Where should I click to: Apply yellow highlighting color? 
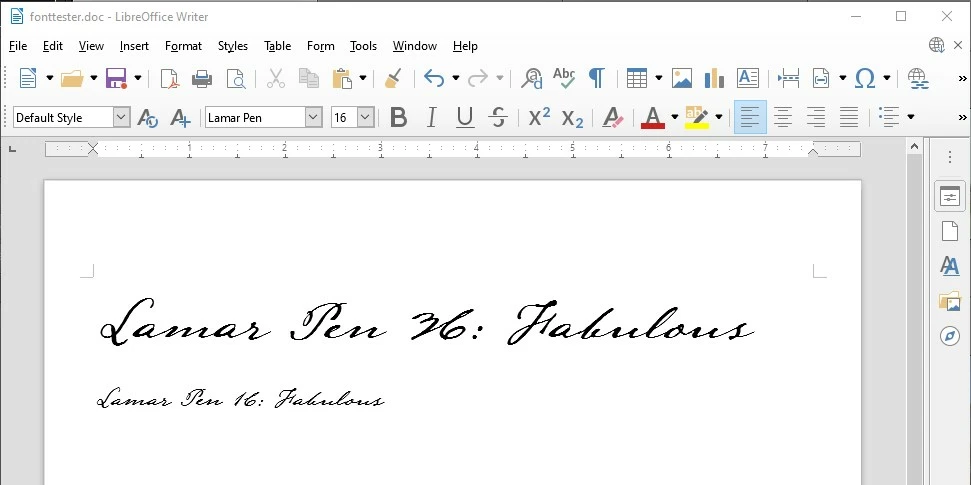[697, 117]
